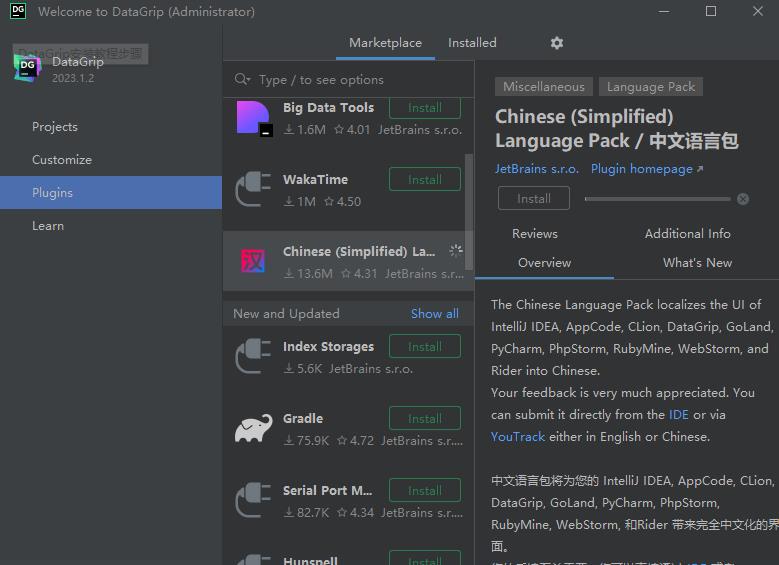Viewport: 779px width, 565px height.
Task: Click the Hunspell plugin name
Action: (x=310, y=561)
